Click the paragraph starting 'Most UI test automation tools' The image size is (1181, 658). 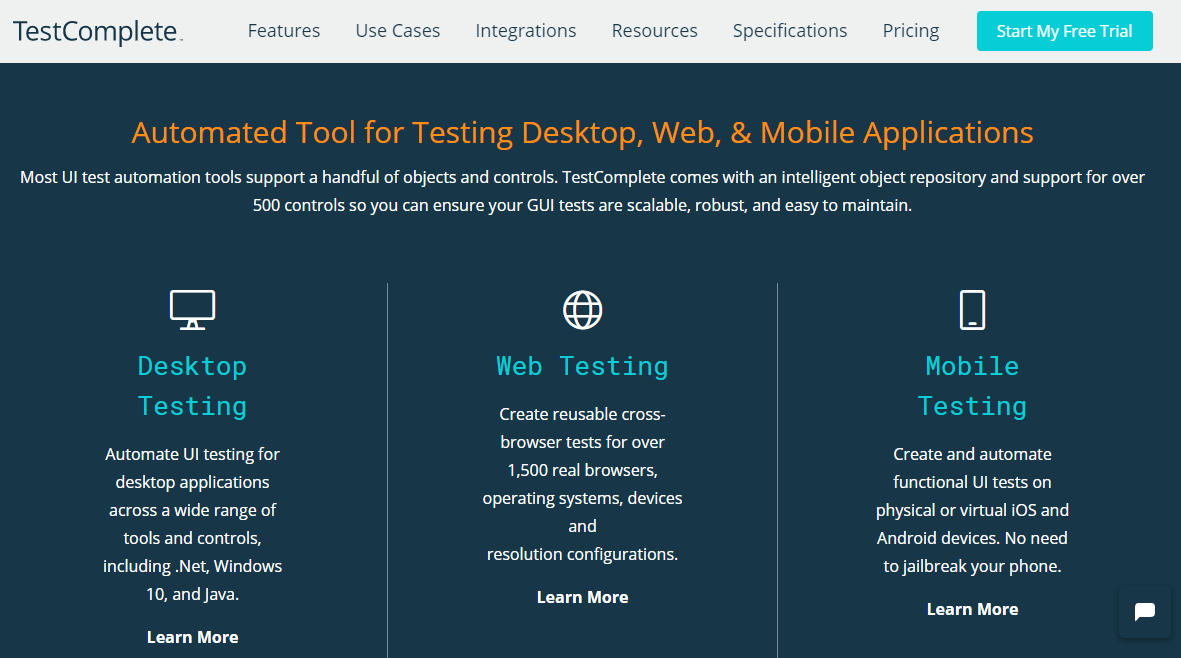(582, 191)
